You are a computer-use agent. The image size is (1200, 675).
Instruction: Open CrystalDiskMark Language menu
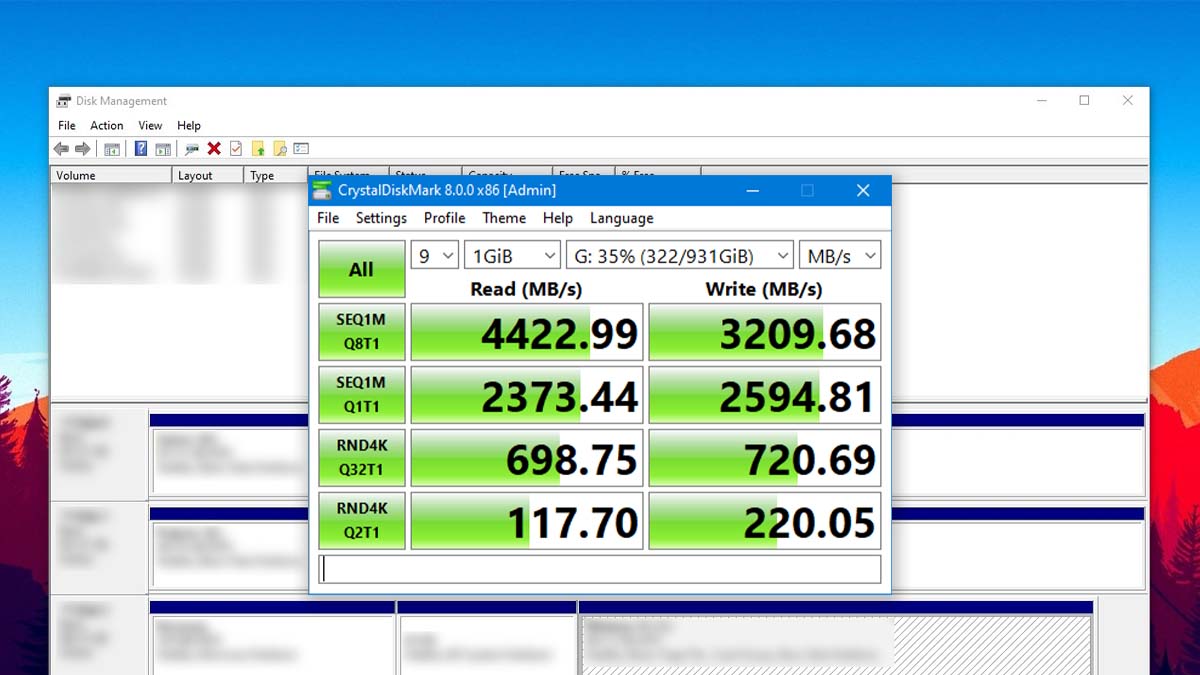coord(621,218)
